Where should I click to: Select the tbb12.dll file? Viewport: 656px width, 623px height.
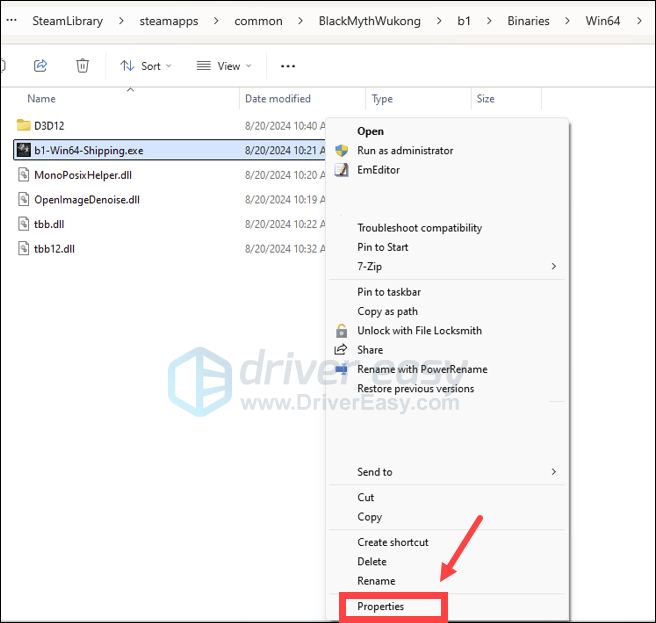(54, 248)
